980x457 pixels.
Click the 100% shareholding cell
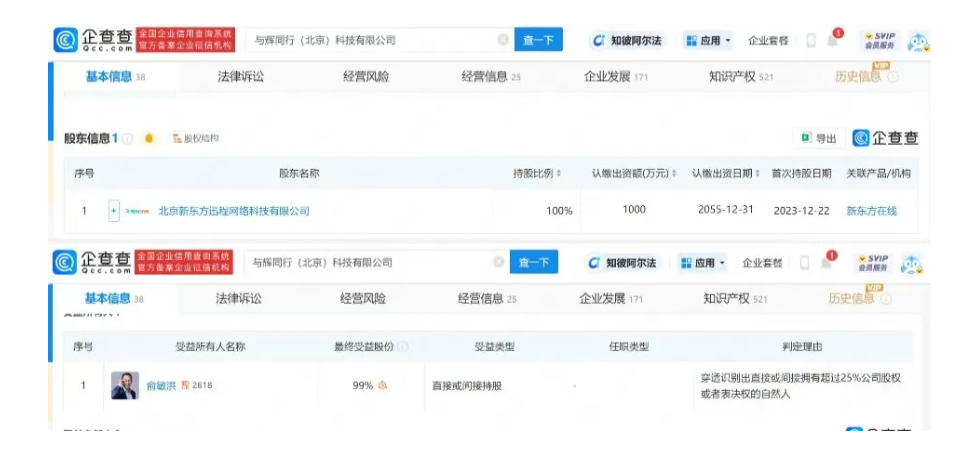559,211
